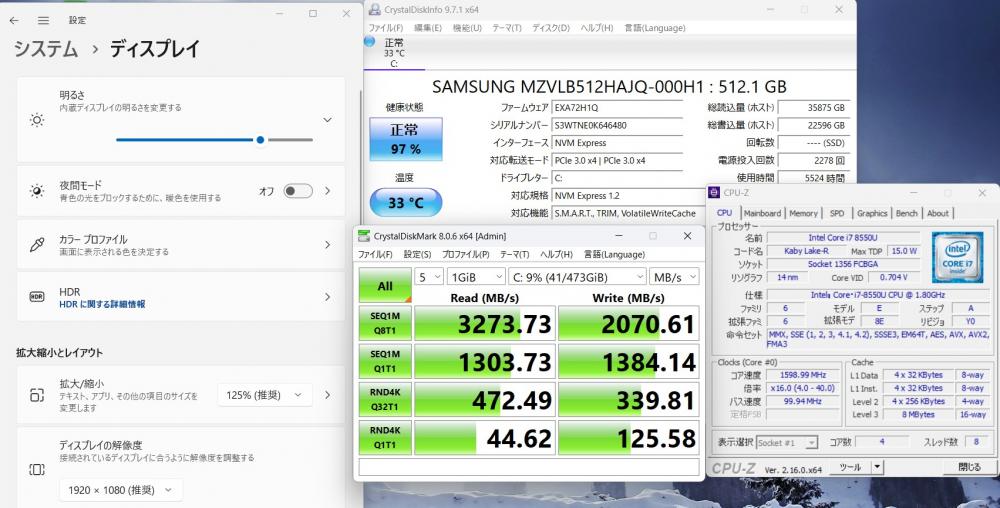Open the MB/s unit dropdown
This screenshot has width=1000, height=508.
tap(674, 277)
